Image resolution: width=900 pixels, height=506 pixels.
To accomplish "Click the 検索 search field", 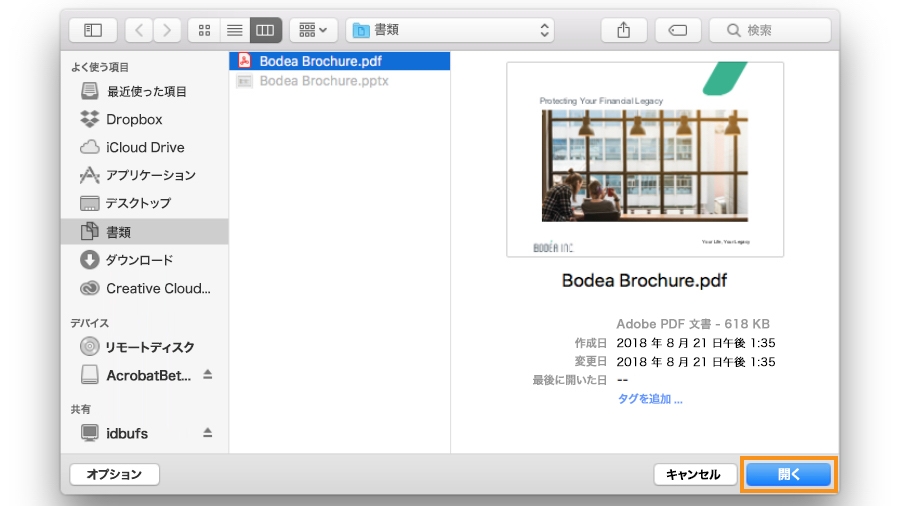I will point(770,30).
